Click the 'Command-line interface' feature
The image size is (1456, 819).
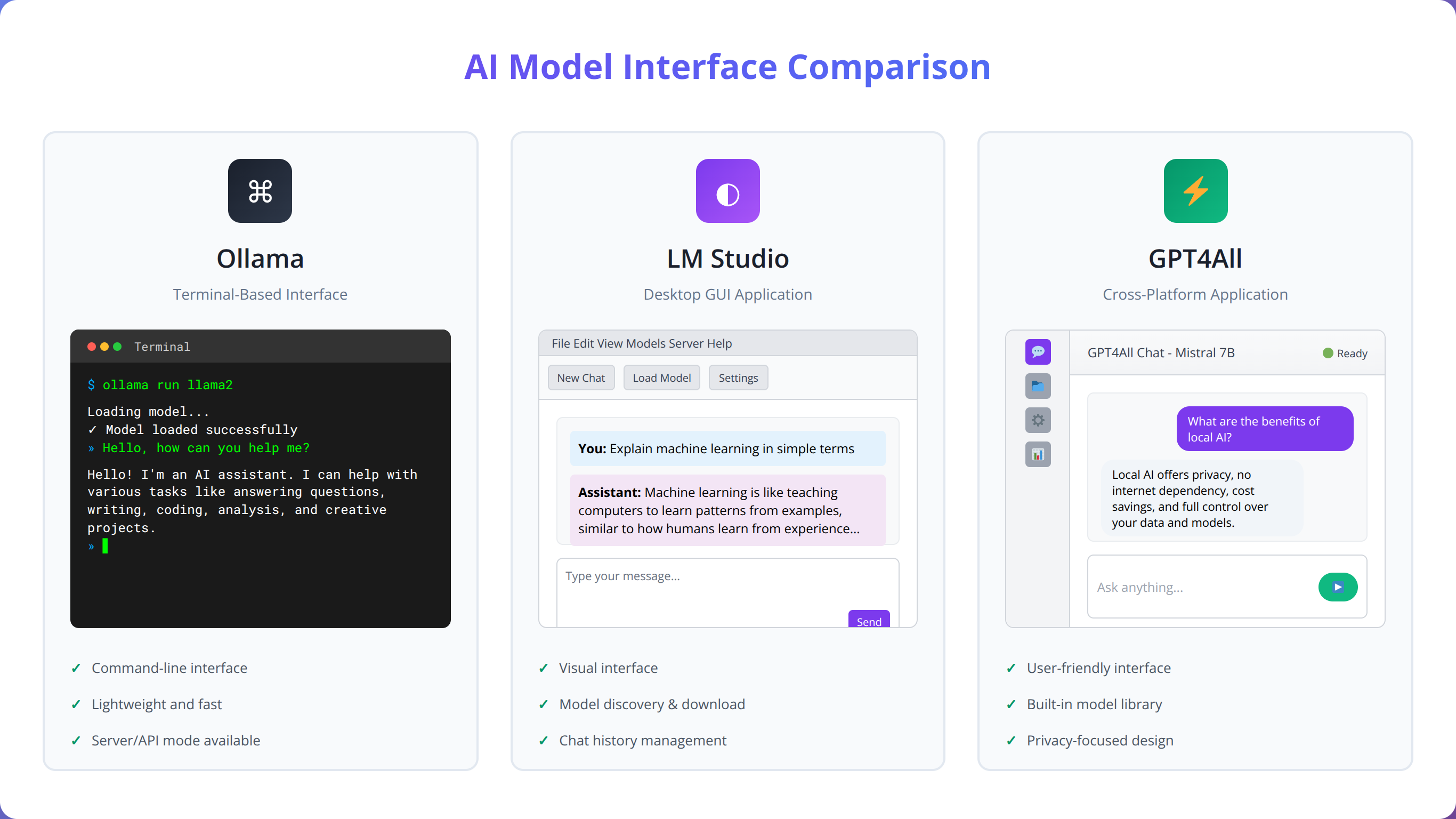pos(169,668)
